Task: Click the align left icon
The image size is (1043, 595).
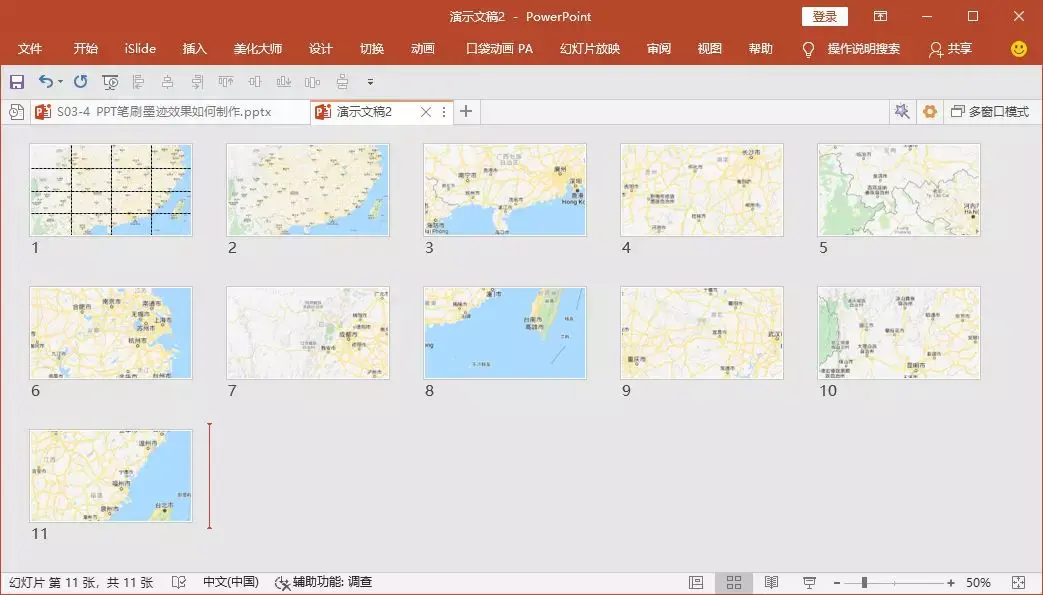Action: (138, 82)
